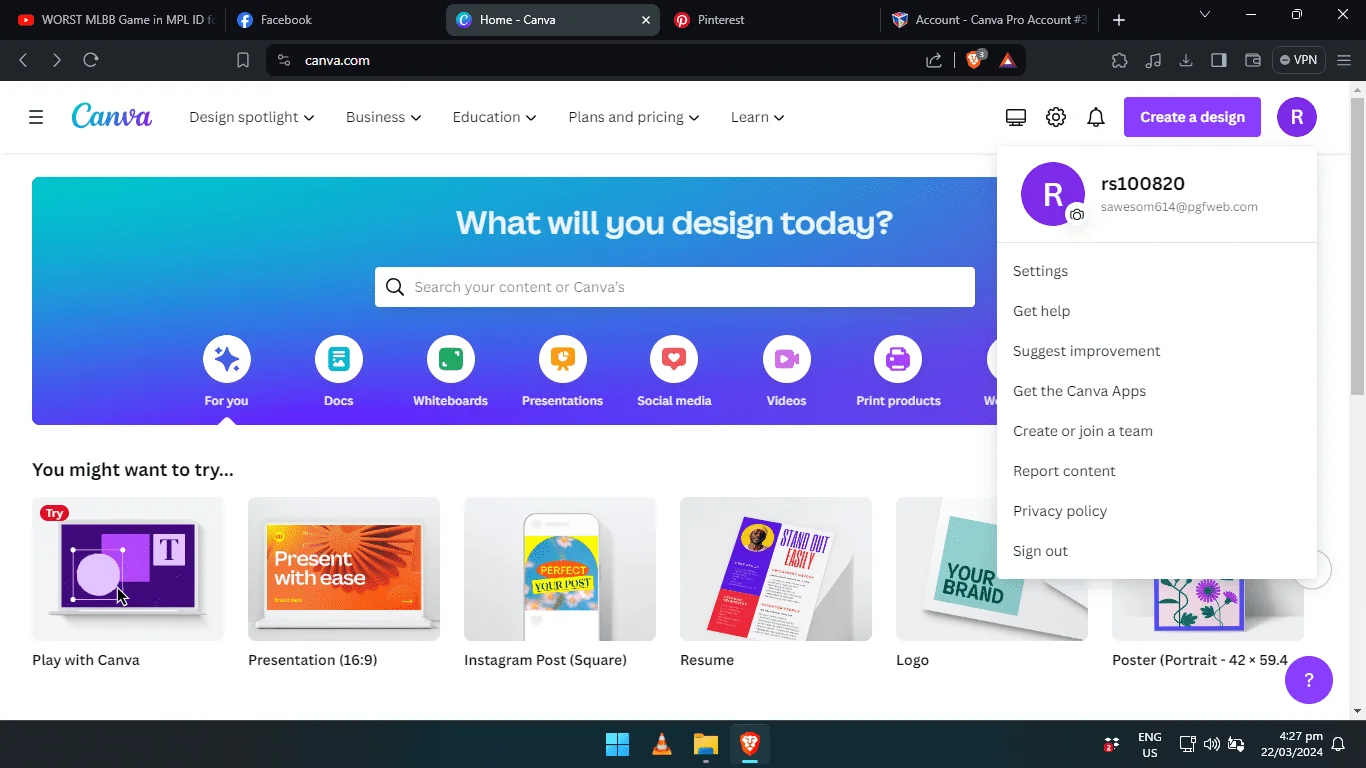Click the browser back arrow
This screenshot has height=768, width=1366.
[24, 60]
